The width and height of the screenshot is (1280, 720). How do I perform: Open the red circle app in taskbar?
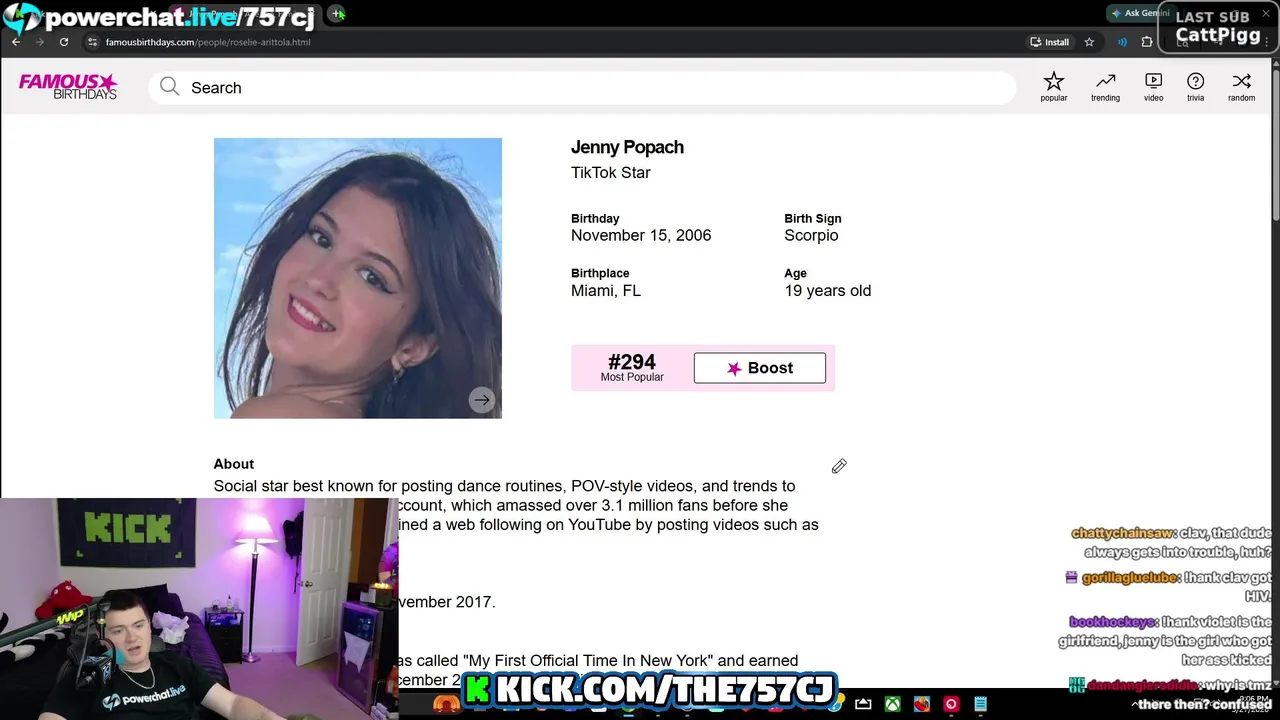click(x=951, y=704)
